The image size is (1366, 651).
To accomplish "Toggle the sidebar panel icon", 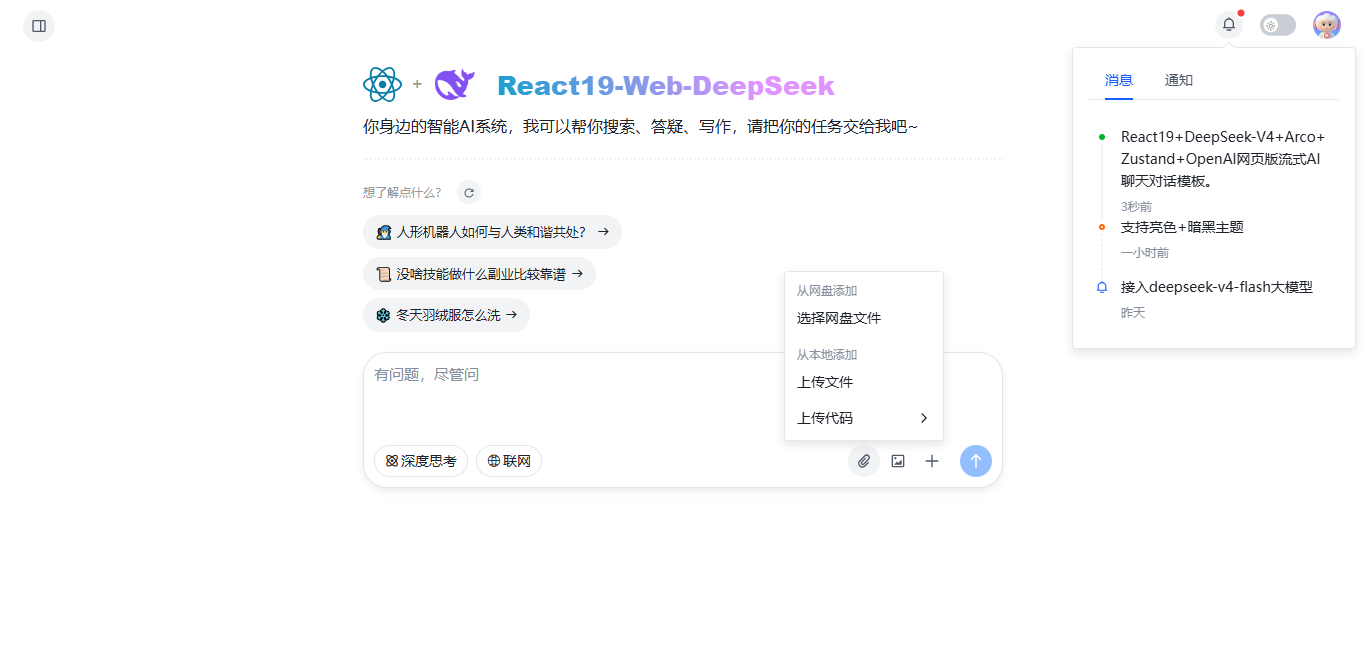I will click(39, 26).
